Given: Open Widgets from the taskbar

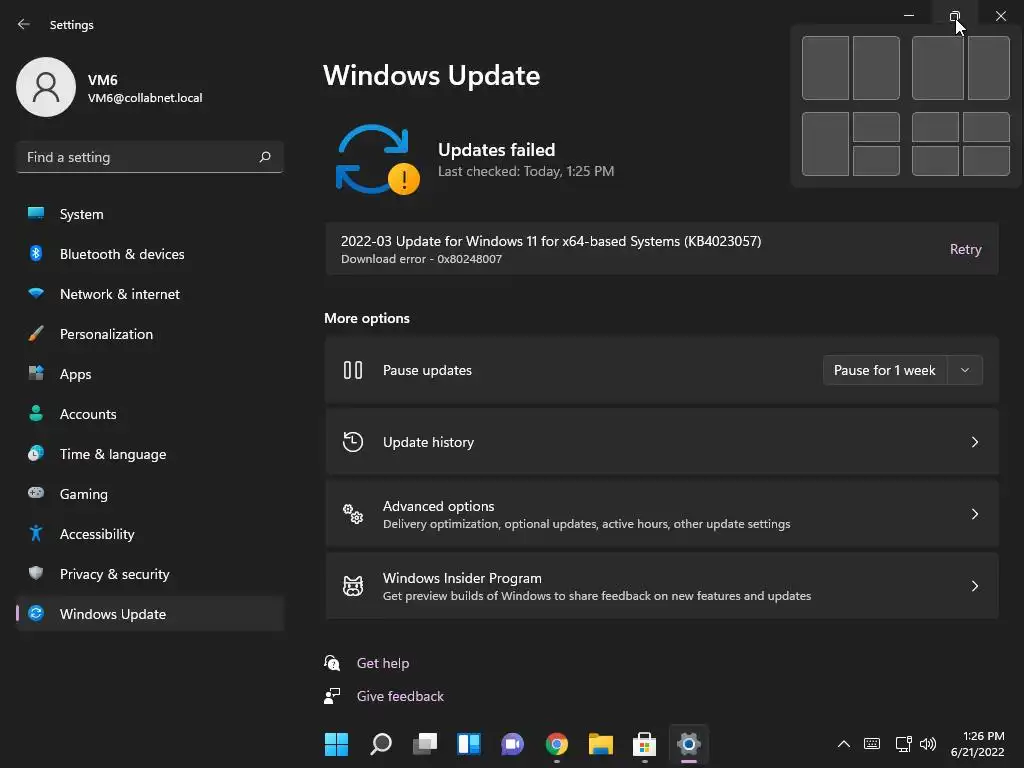Looking at the screenshot, I should pyautogui.click(x=469, y=744).
